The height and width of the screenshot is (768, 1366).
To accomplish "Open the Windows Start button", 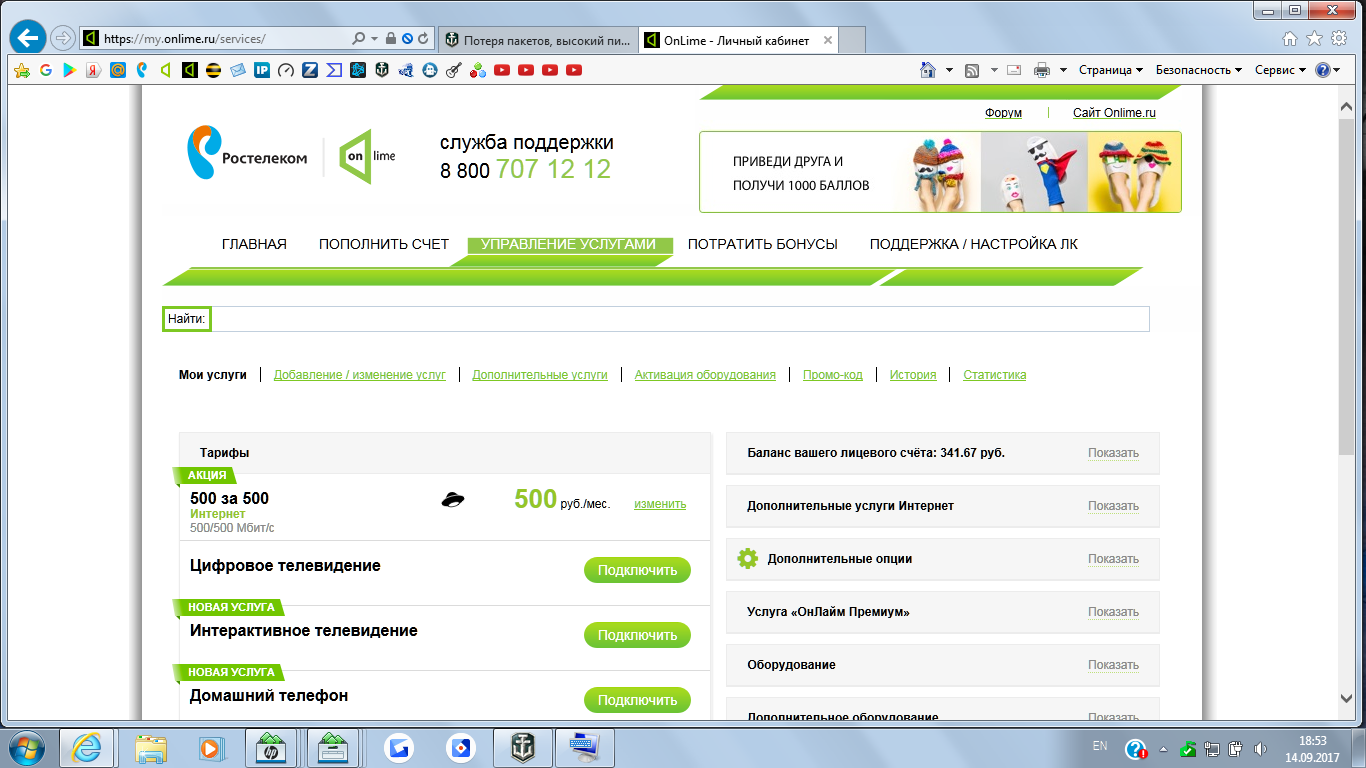I will pyautogui.click(x=29, y=748).
